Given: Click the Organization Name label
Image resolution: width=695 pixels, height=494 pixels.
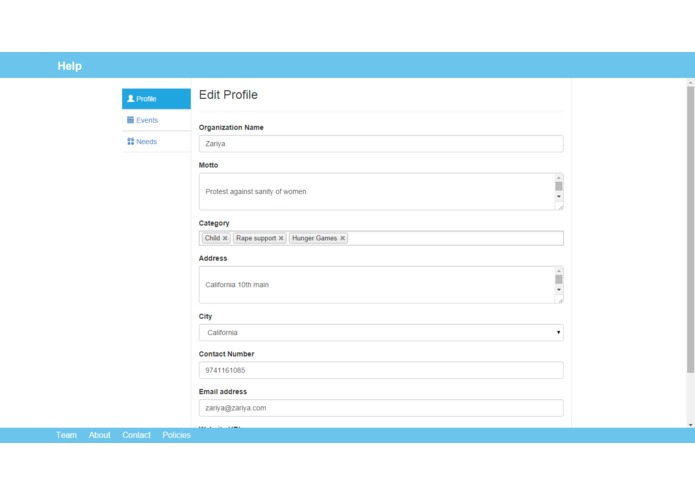Looking at the screenshot, I should 231,128.
